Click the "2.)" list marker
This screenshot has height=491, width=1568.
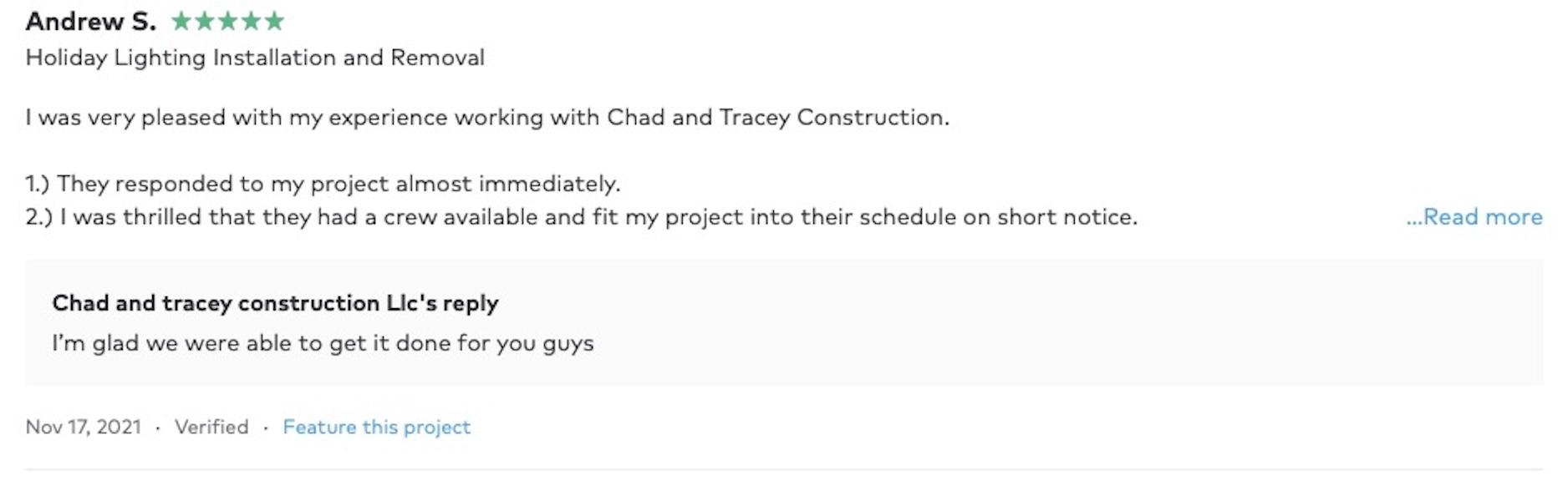[38, 217]
